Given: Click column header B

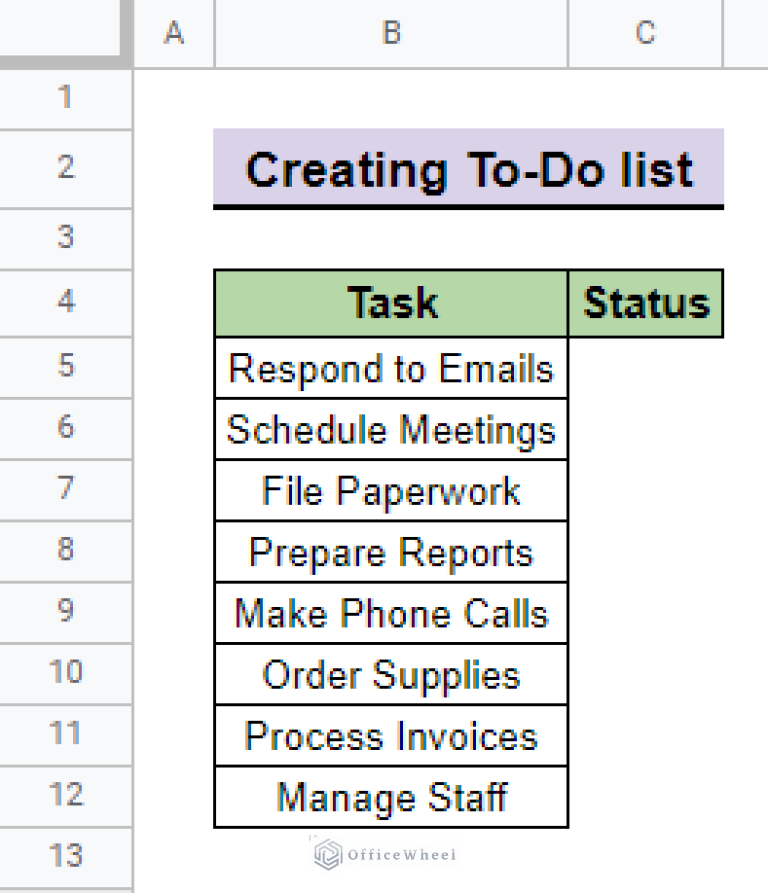Looking at the screenshot, I should point(391,33).
